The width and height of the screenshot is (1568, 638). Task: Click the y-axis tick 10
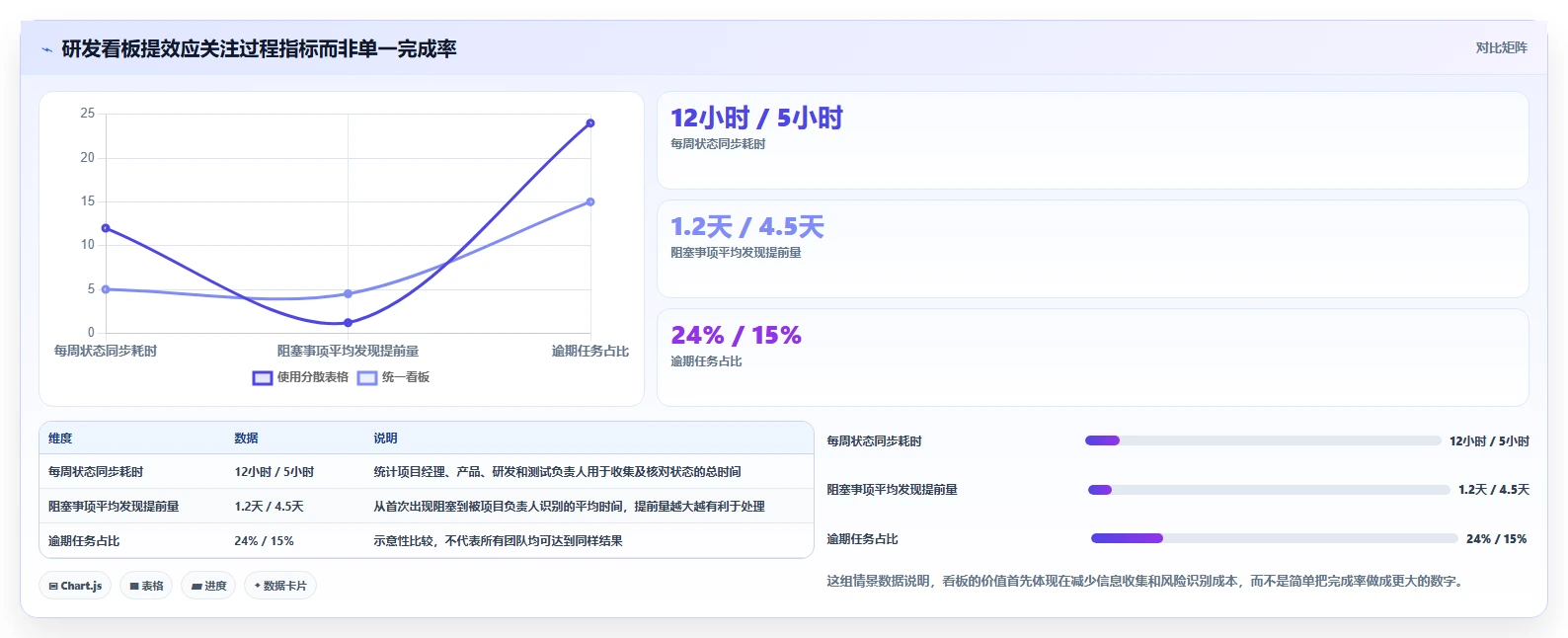[88, 245]
